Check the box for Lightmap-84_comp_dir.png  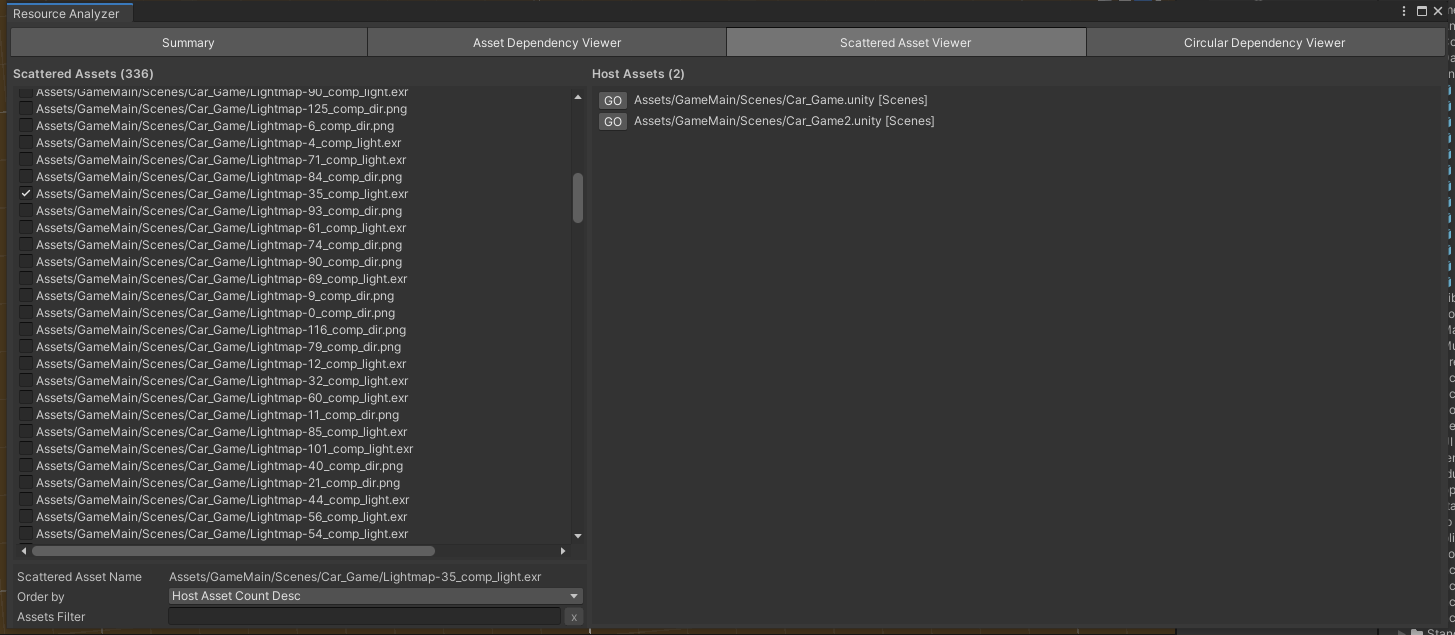click(26, 176)
